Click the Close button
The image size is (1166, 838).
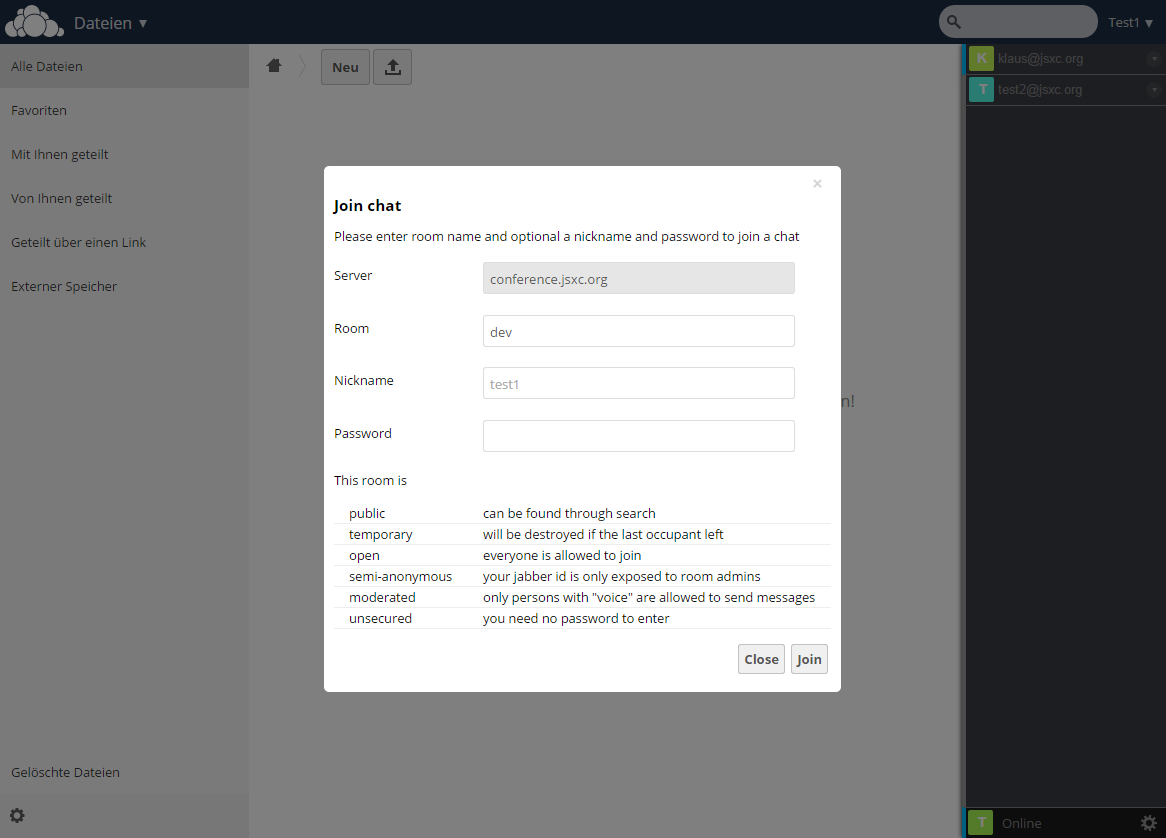[x=761, y=659]
